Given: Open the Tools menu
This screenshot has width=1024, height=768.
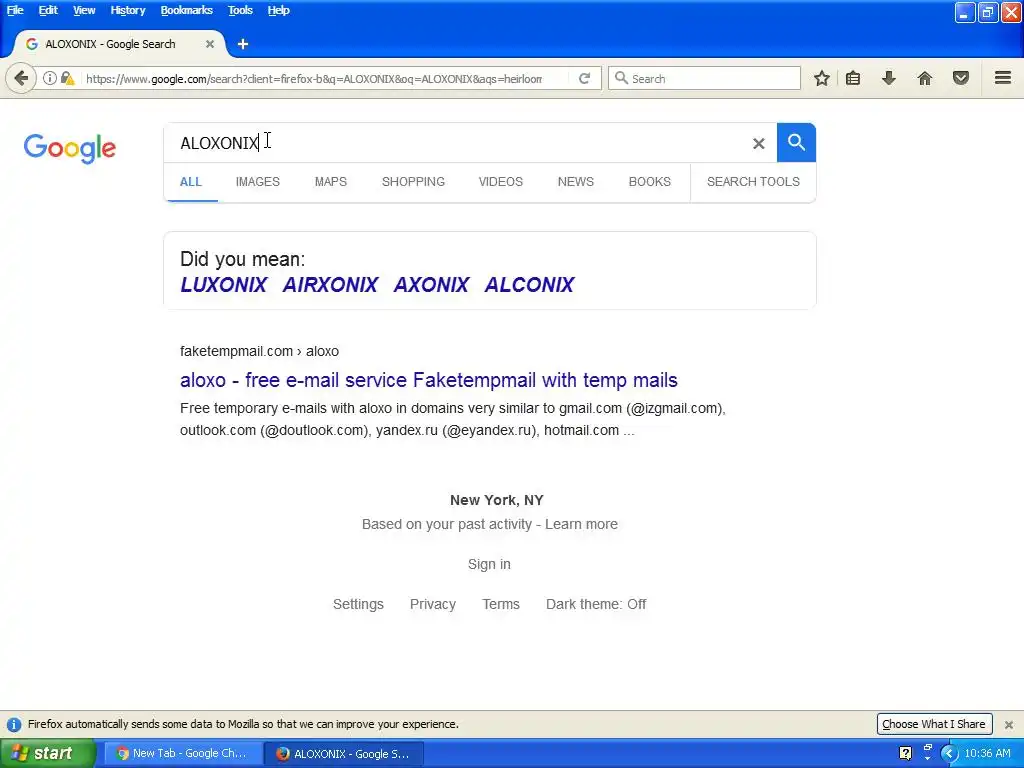Looking at the screenshot, I should point(240,10).
